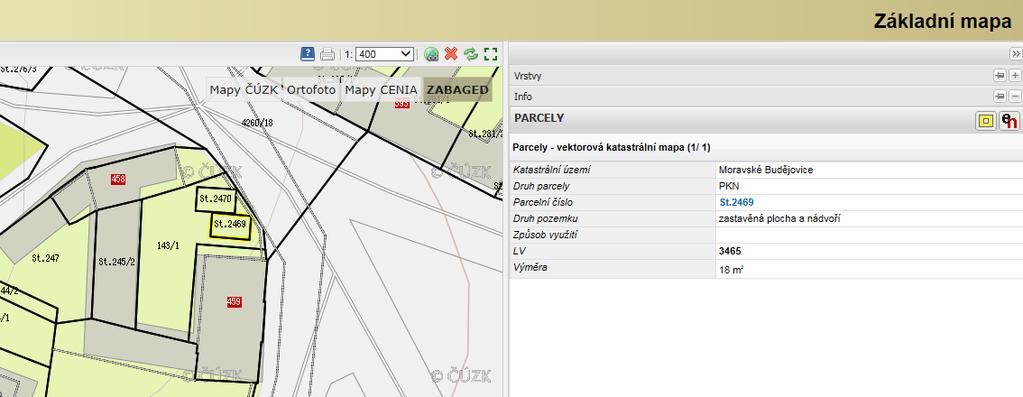Screen dimensions: 1023x397
Task: Click the yellow square highlight parcel icon
Action: tap(986, 121)
